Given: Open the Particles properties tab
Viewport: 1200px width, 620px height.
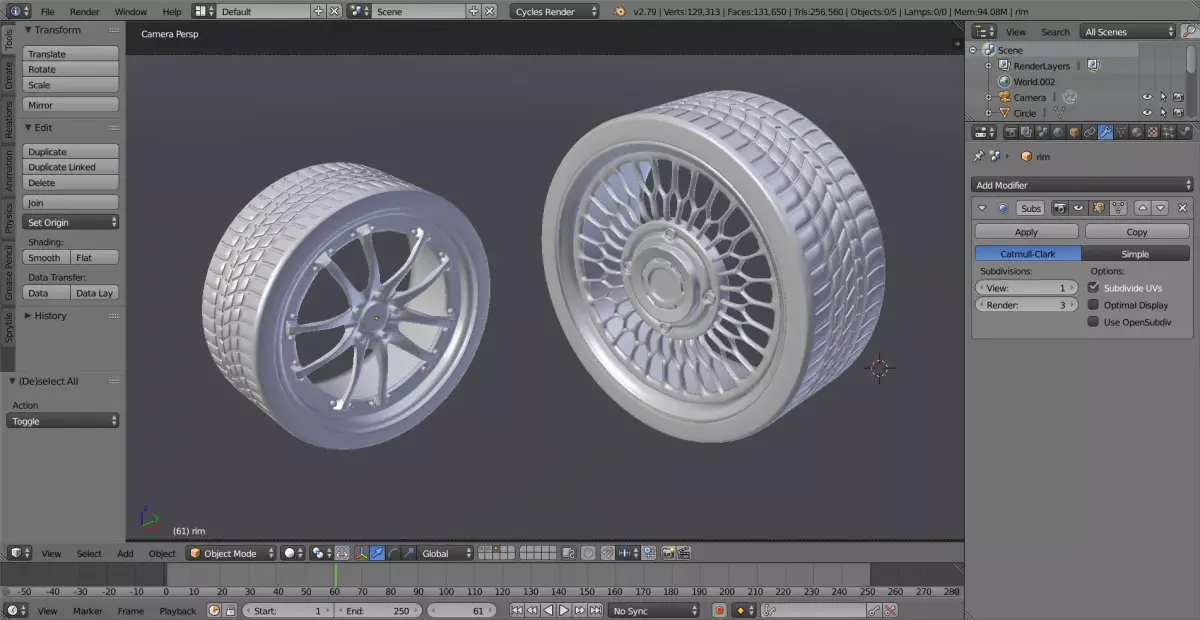Looking at the screenshot, I should tap(1168, 132).
